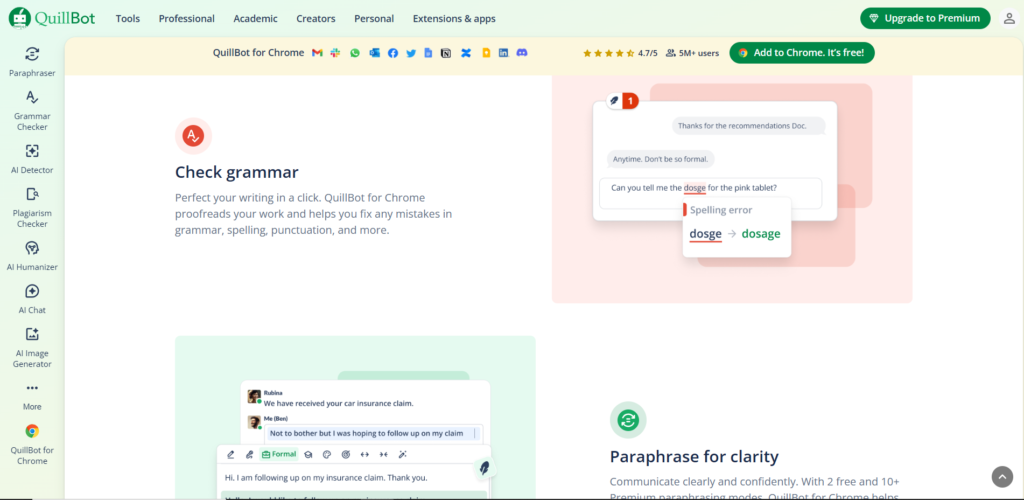Select the AI Detector sidebar icon

coord(32,152)
